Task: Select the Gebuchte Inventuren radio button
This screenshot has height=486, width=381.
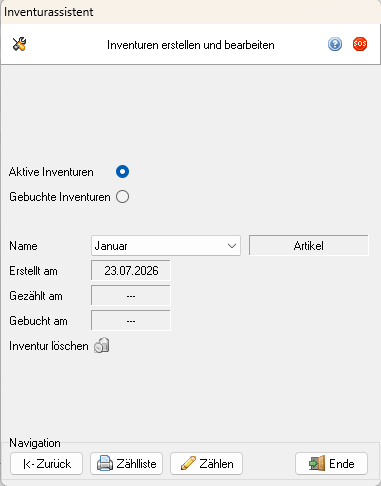Action: tap(122, 197)
